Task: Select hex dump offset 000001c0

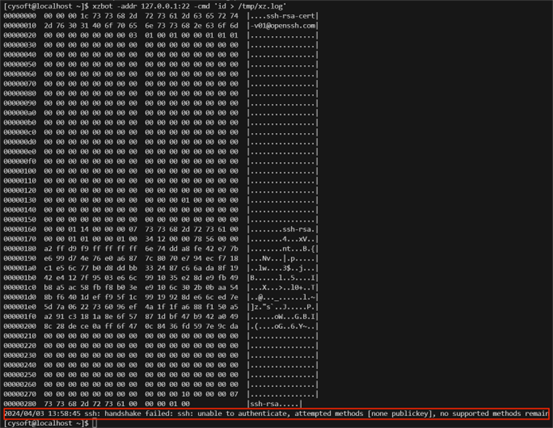Action: click(20, 287)
